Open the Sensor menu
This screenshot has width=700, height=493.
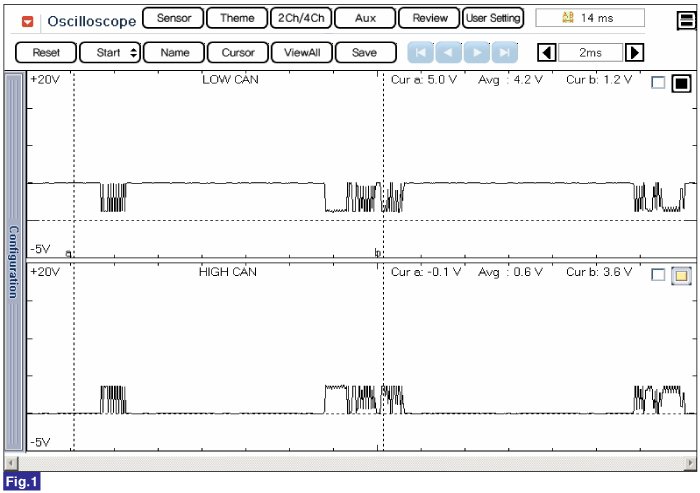(x=174, y=18)
